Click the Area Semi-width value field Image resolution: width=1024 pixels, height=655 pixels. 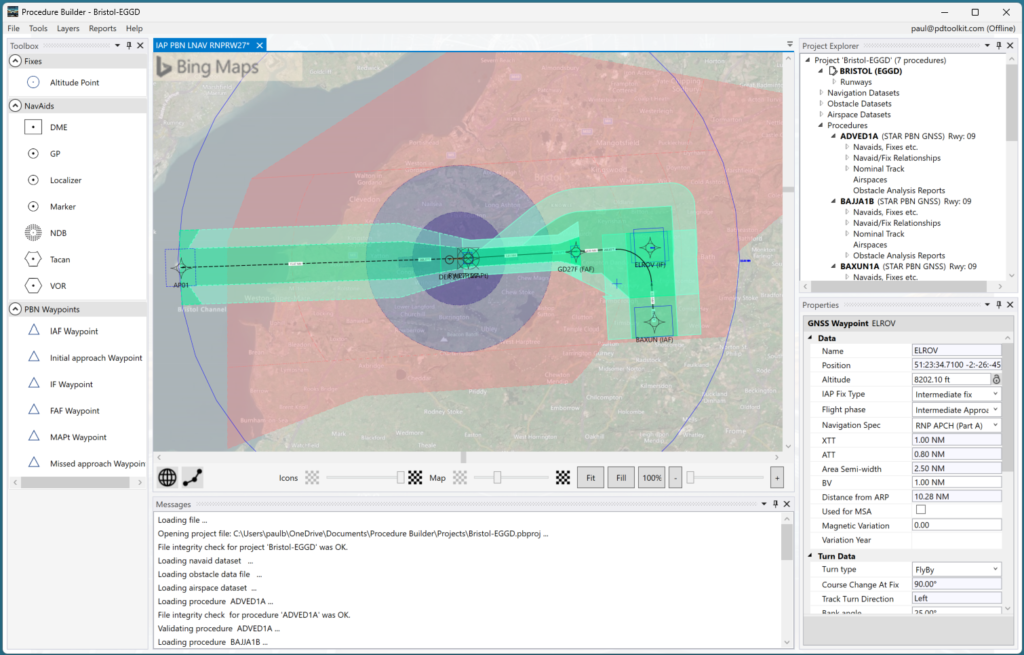[956, 468]
